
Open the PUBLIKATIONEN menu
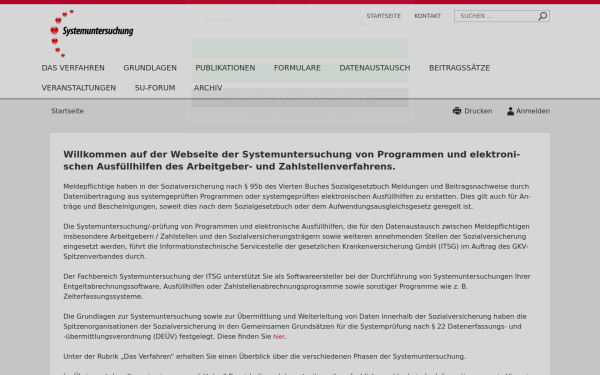225,68
